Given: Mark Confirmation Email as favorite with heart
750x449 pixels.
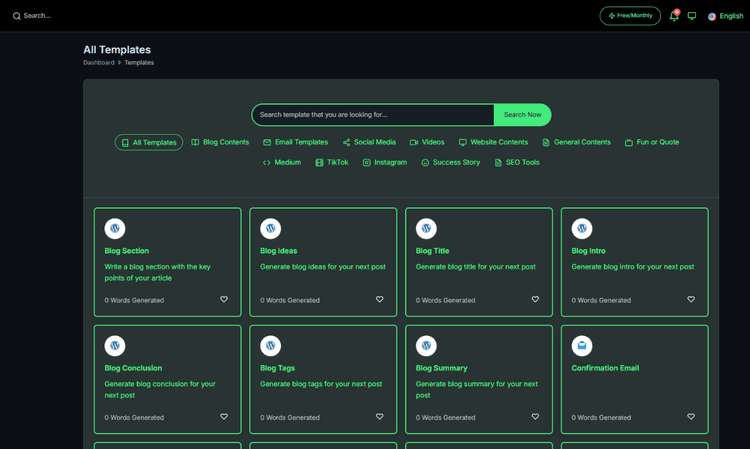Looking at the screenshot, I should pyautogui.click(x=691, y=416).
